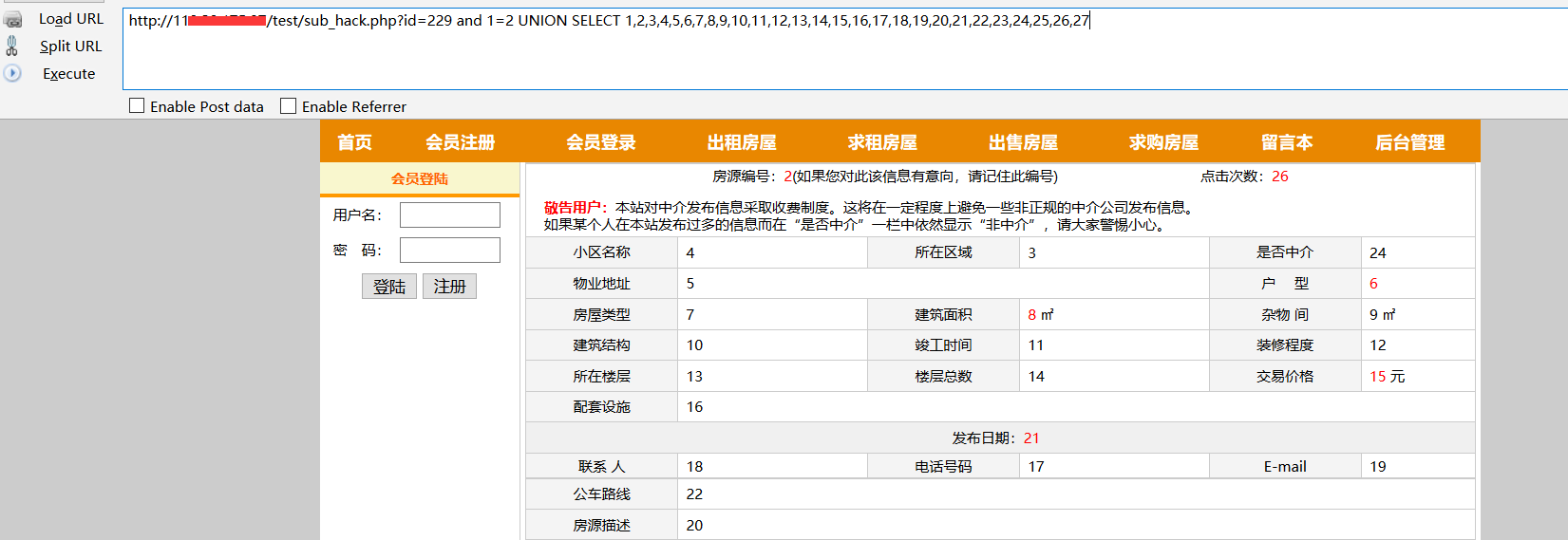1568x540 pixels.
Task: Click the 户型 value 6
Action: pyautogui.click(x=1373, y=284)
